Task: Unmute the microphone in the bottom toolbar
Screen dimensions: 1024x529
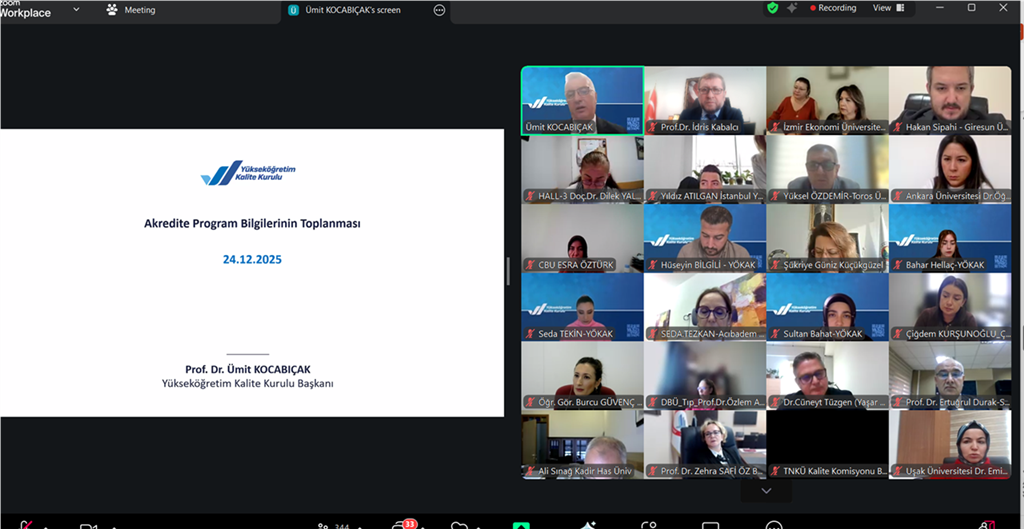Action: [27, 525]
